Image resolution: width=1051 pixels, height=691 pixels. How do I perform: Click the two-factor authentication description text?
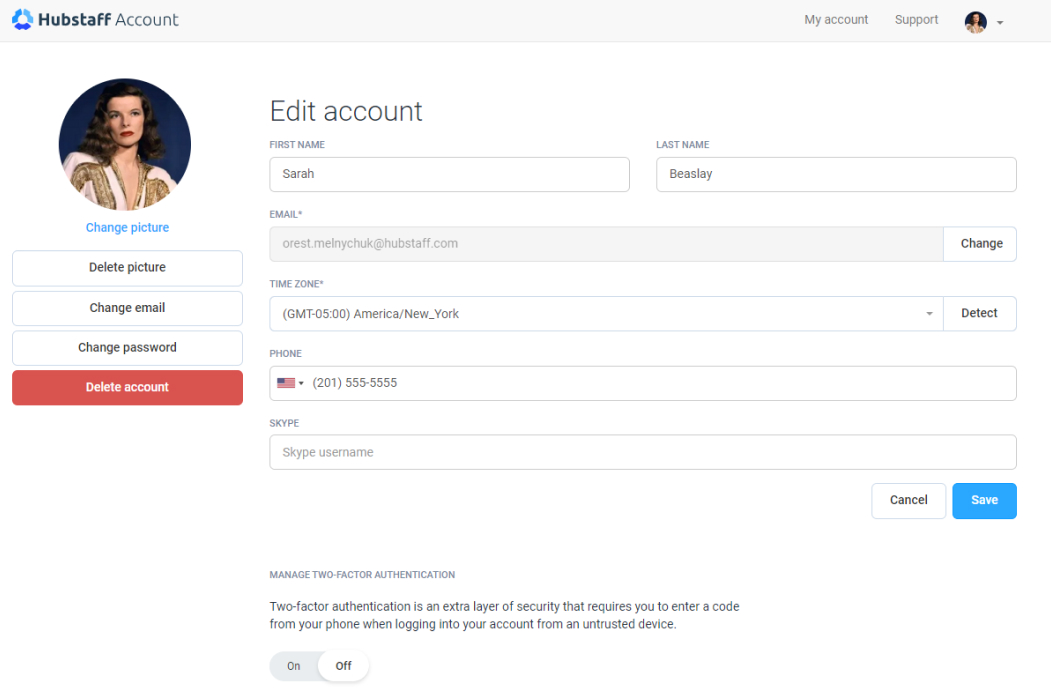[504, 615]
